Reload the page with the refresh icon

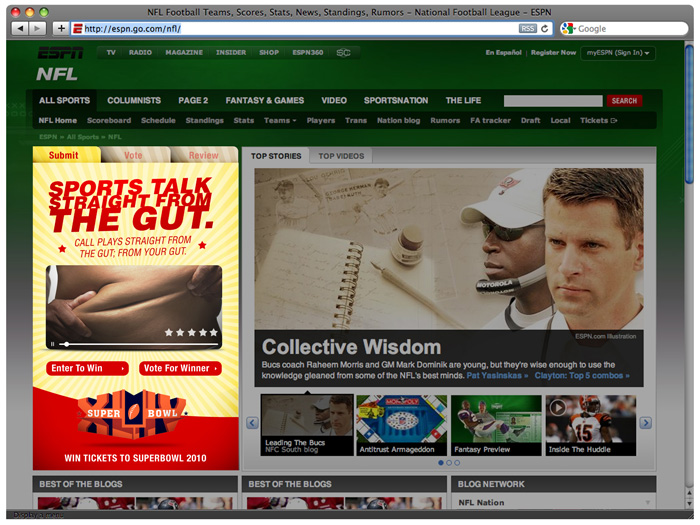pyautogui.click(x=545, y=29)
